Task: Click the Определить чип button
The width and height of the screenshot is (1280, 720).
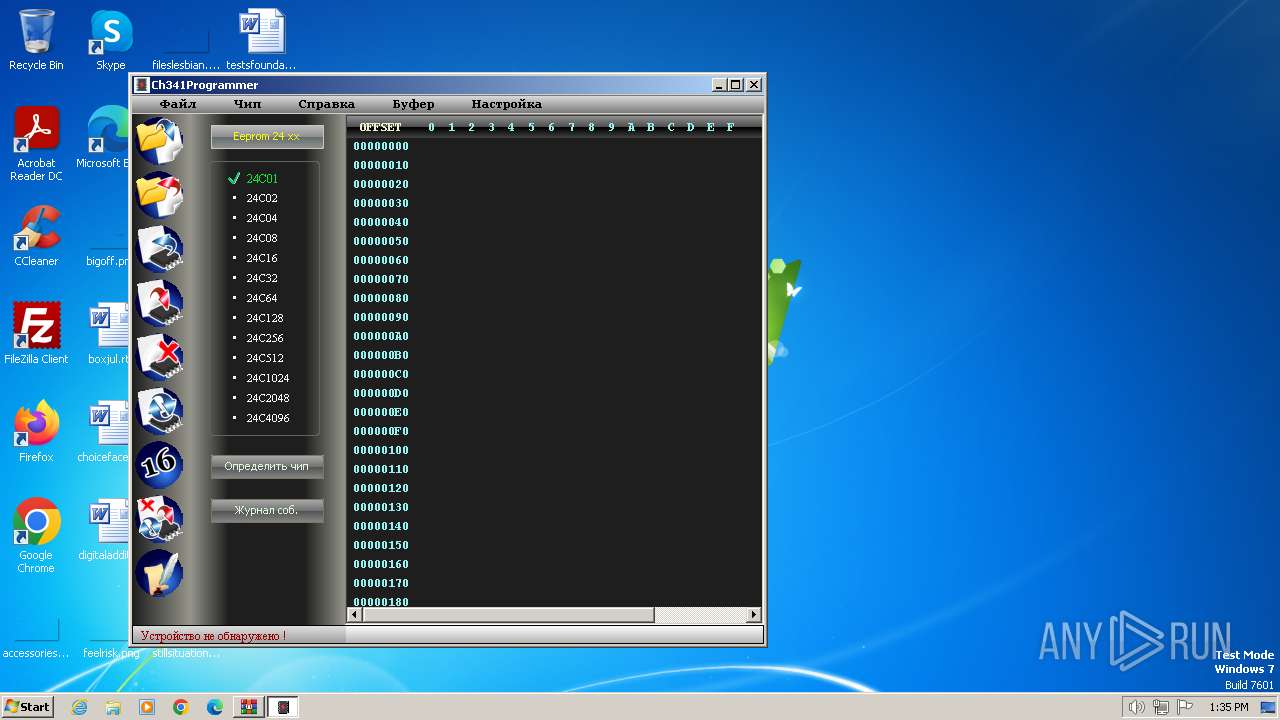Action: (267, 467)
